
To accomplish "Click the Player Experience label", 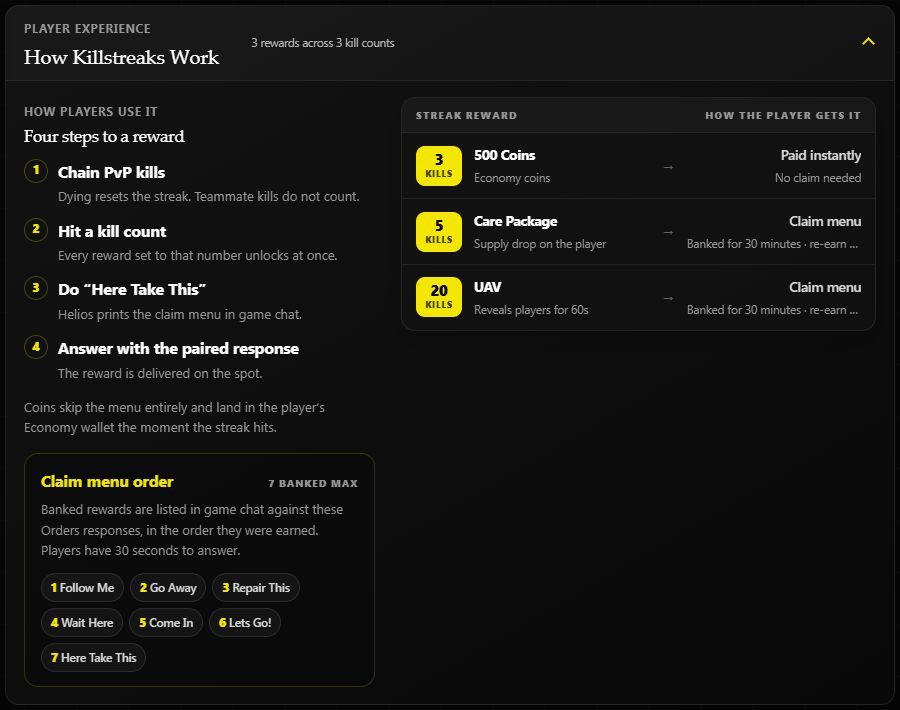I will pyautogui.click(x=87, y=29).
